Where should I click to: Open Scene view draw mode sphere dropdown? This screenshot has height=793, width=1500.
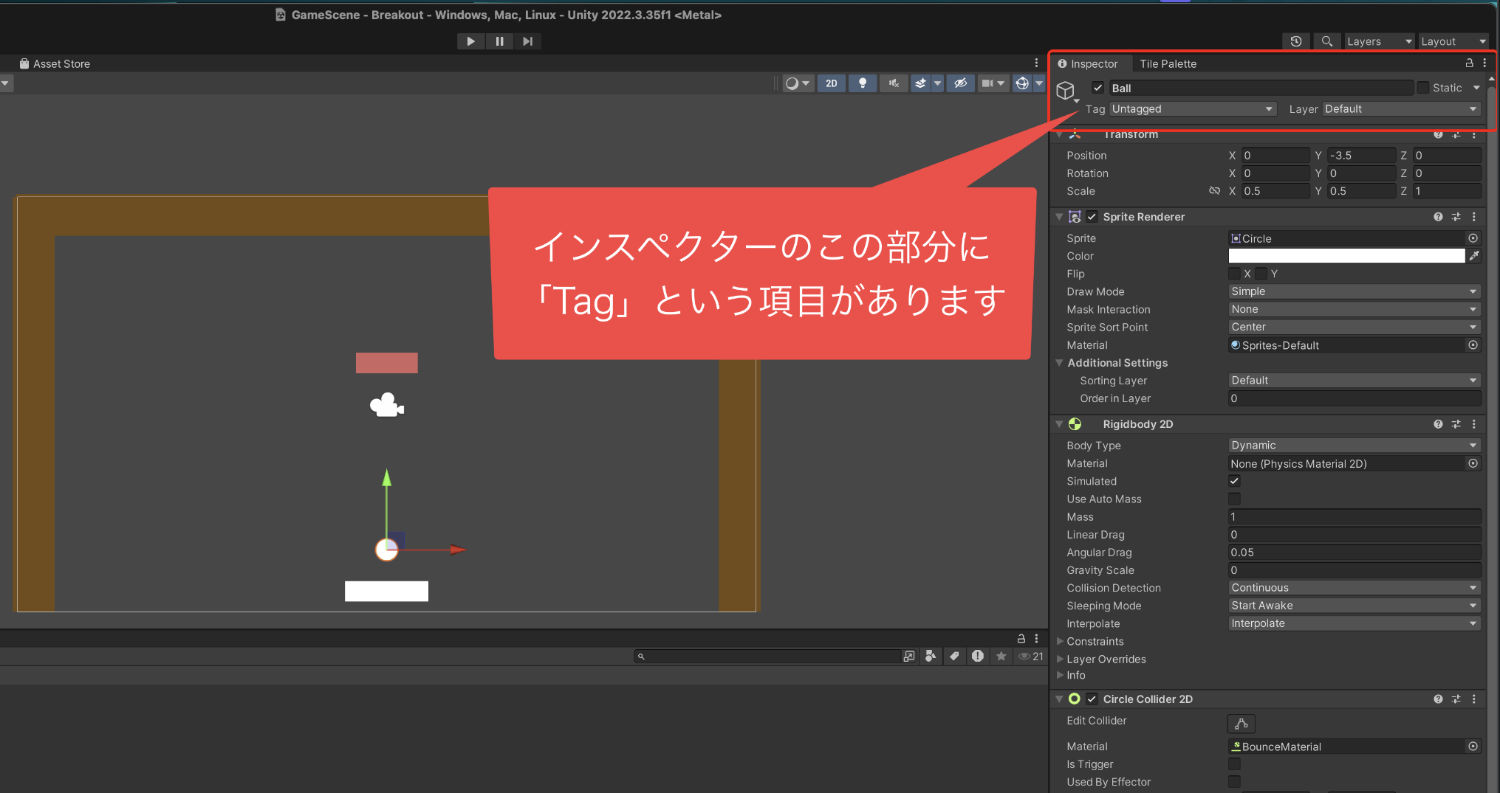point(798,83)
